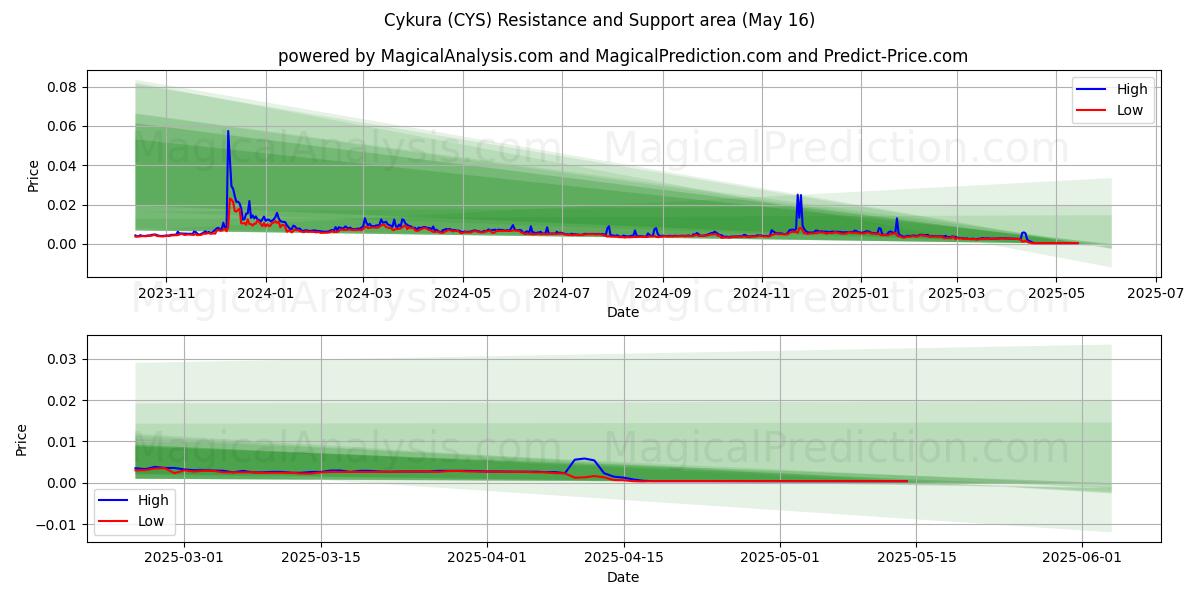Screen dimensions: 1200x600
Task: Click the 2025-07 x-axis label
Action: [1155, 293]
